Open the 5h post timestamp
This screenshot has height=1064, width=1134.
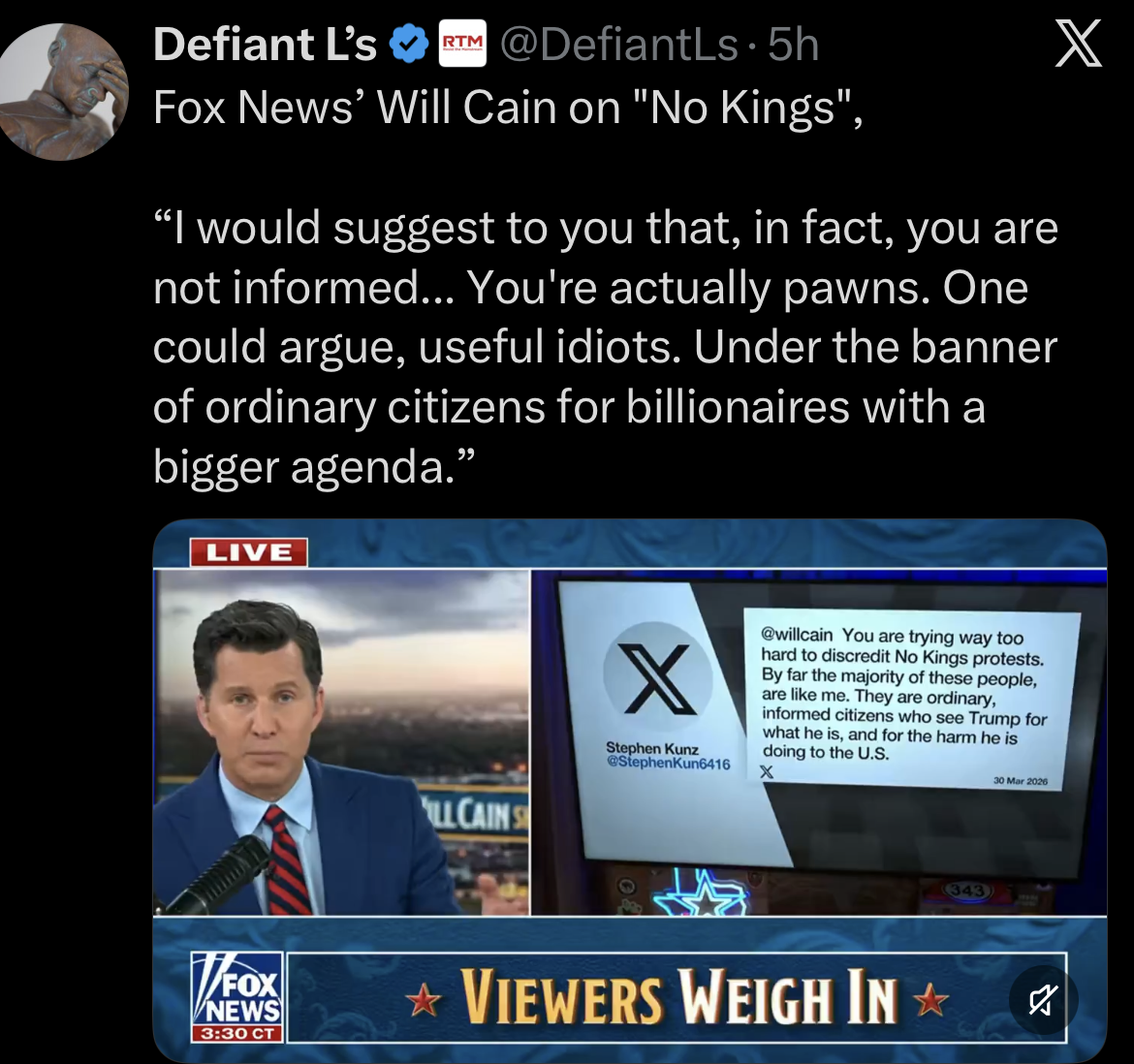(x=794, y=45)
